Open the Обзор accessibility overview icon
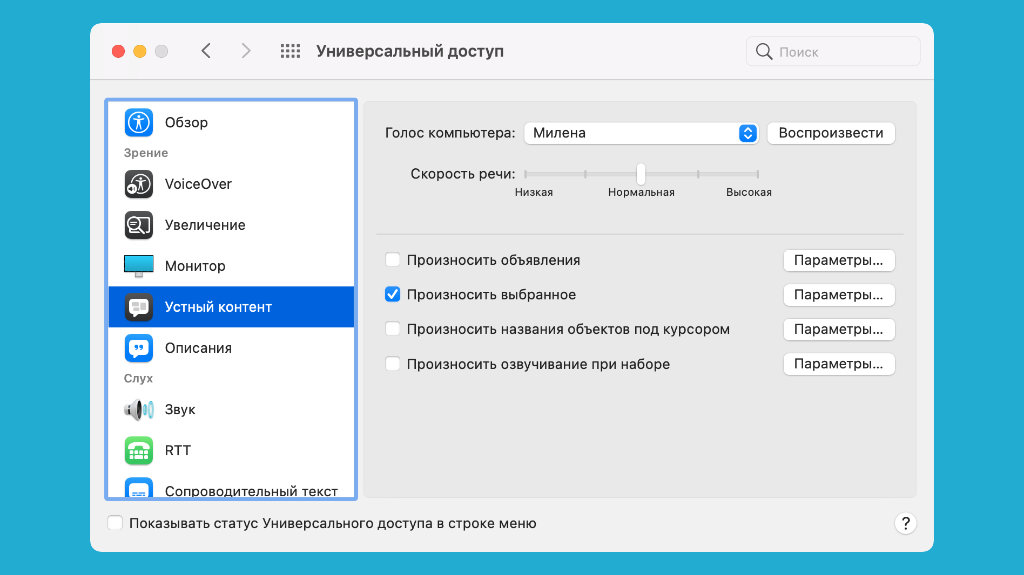This screenshot has height=575, width=1024. point(139,122)
